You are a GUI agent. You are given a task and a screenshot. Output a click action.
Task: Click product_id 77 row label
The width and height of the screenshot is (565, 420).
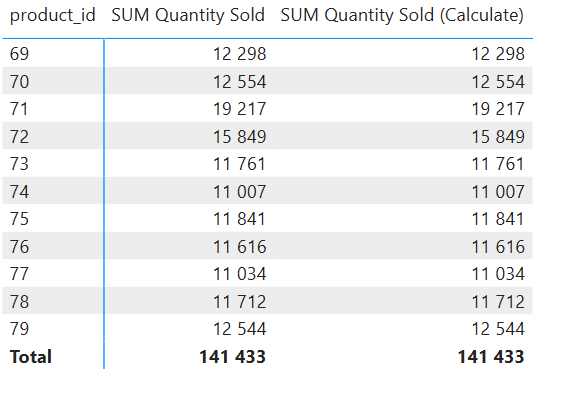19,274
